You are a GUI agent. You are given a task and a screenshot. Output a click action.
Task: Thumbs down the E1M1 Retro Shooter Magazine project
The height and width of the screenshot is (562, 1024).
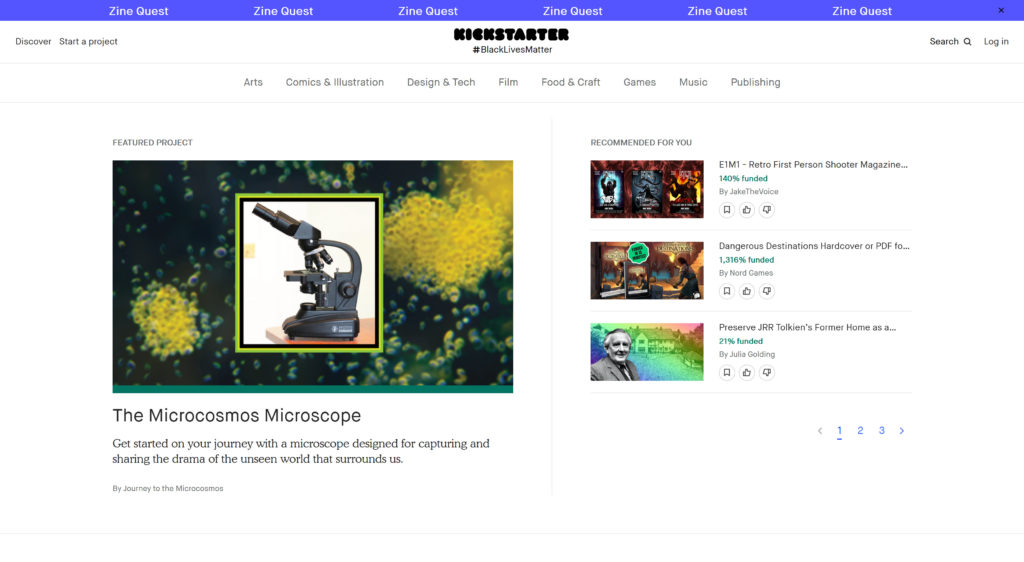pyautogui.click(x=767, y=210)
